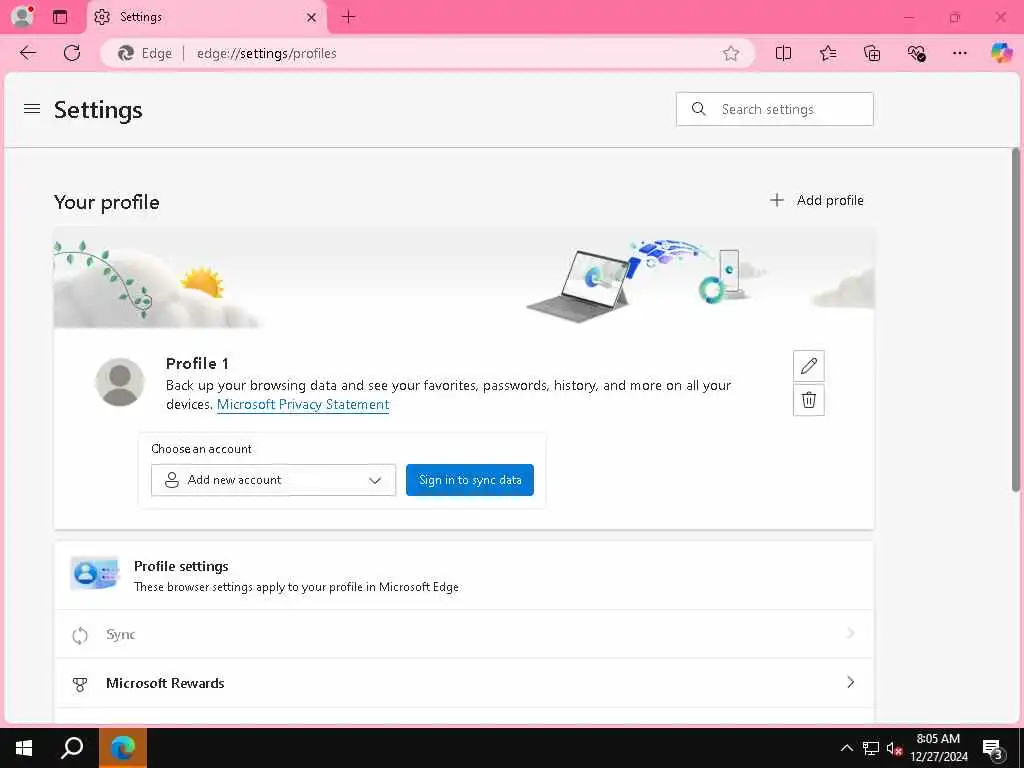Click the address bar URL edge://settings/profiles
This screenshot has width=1024, height=768.
[x=266, y=54]
